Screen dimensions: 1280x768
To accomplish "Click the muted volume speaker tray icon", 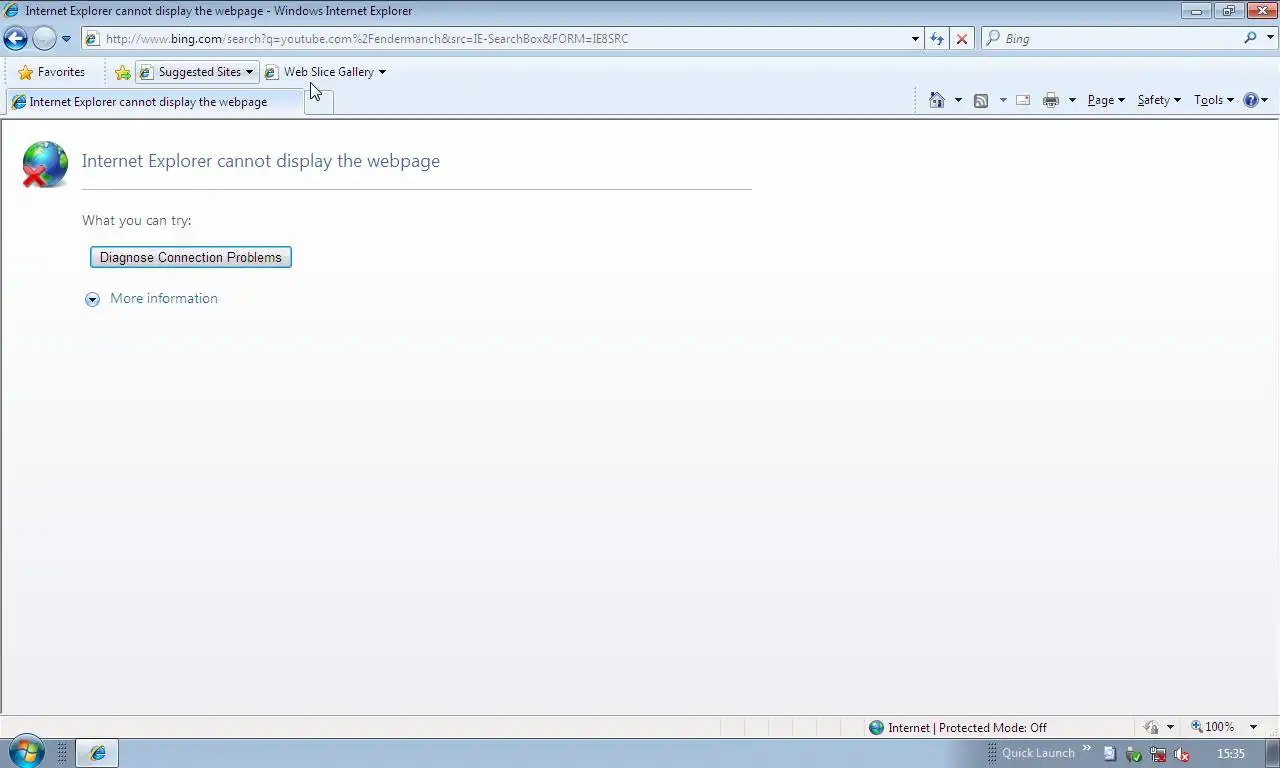I will click(x=1182, y=754).
